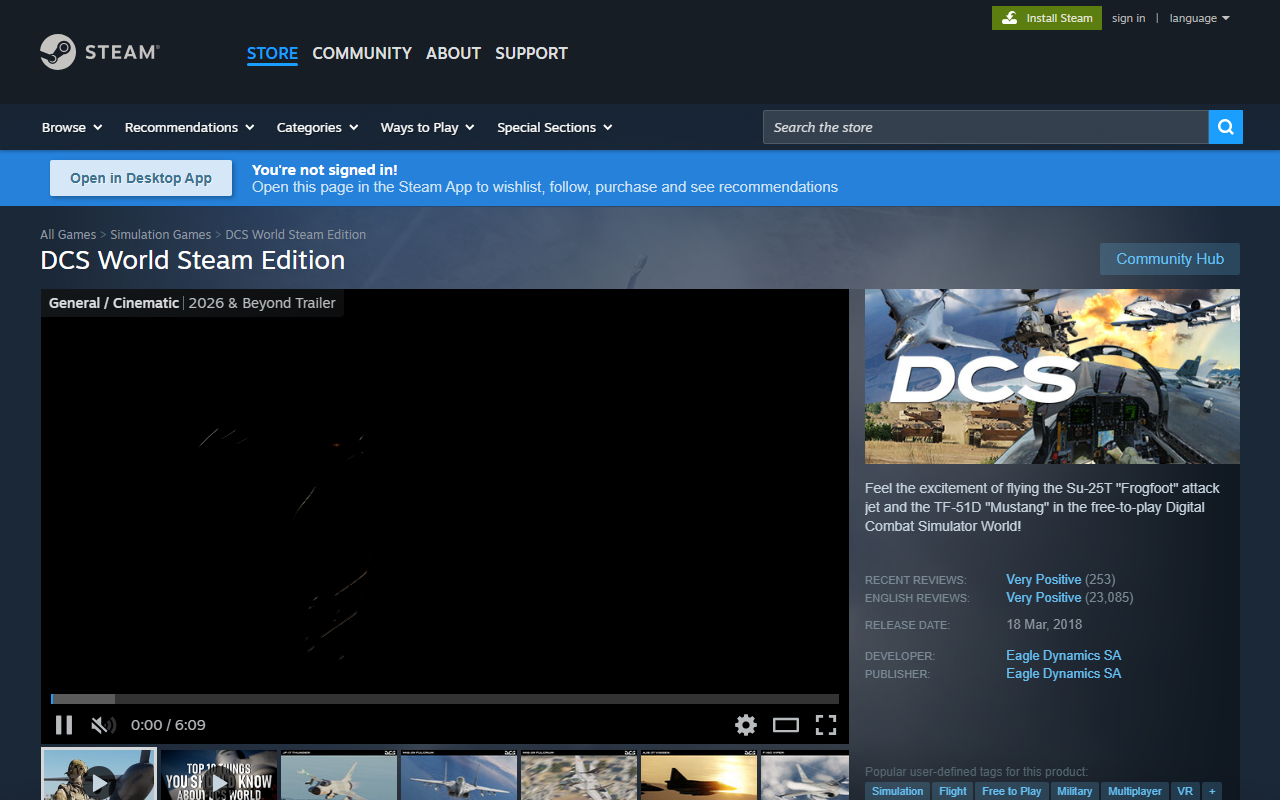Open the Community Hub

pos(1170,259)
